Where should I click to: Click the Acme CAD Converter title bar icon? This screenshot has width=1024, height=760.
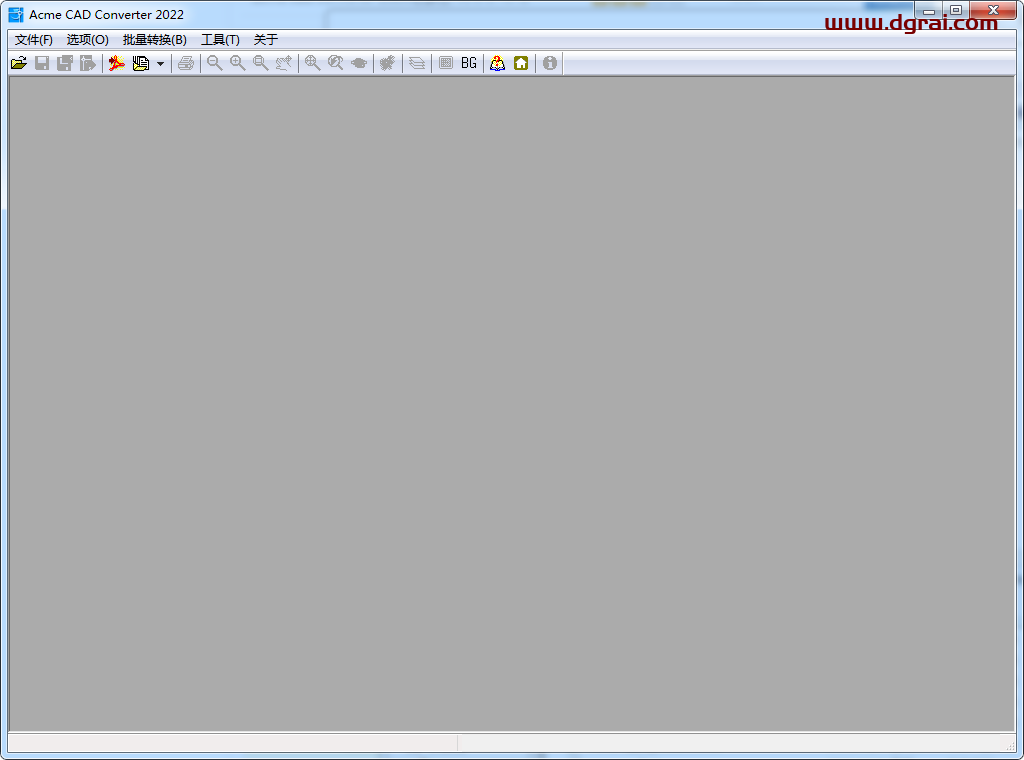[13, 14]
